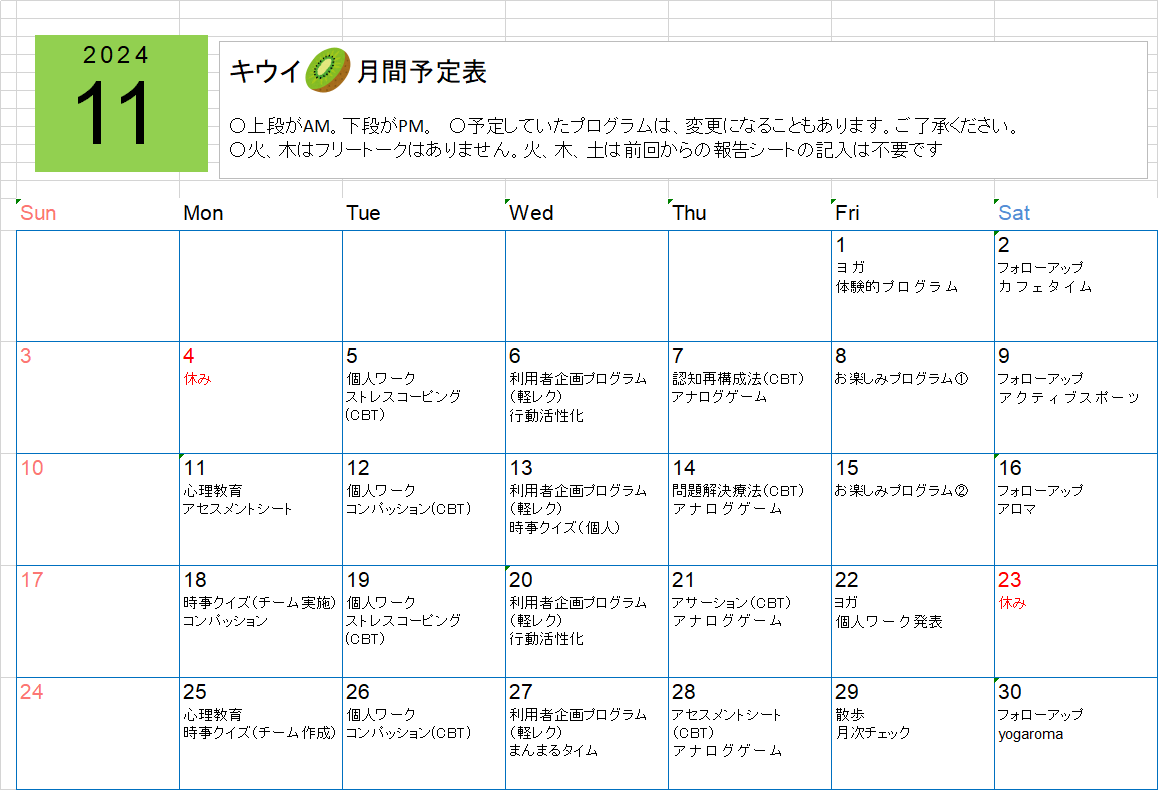The height and width of the screenshot is (791, 1158).
Task: Click the kiwi fruit icon in the title
Action: (328, 70)
